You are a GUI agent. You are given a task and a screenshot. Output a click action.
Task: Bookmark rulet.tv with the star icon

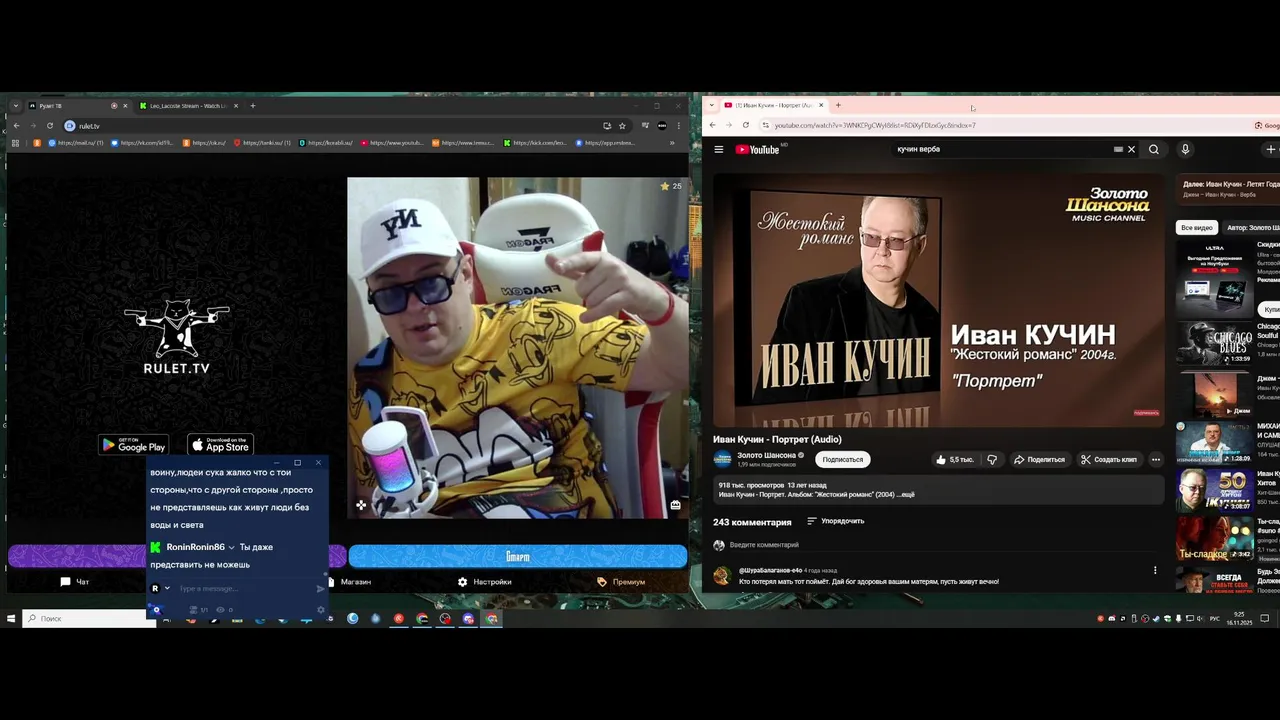click(x=622, y=126)
